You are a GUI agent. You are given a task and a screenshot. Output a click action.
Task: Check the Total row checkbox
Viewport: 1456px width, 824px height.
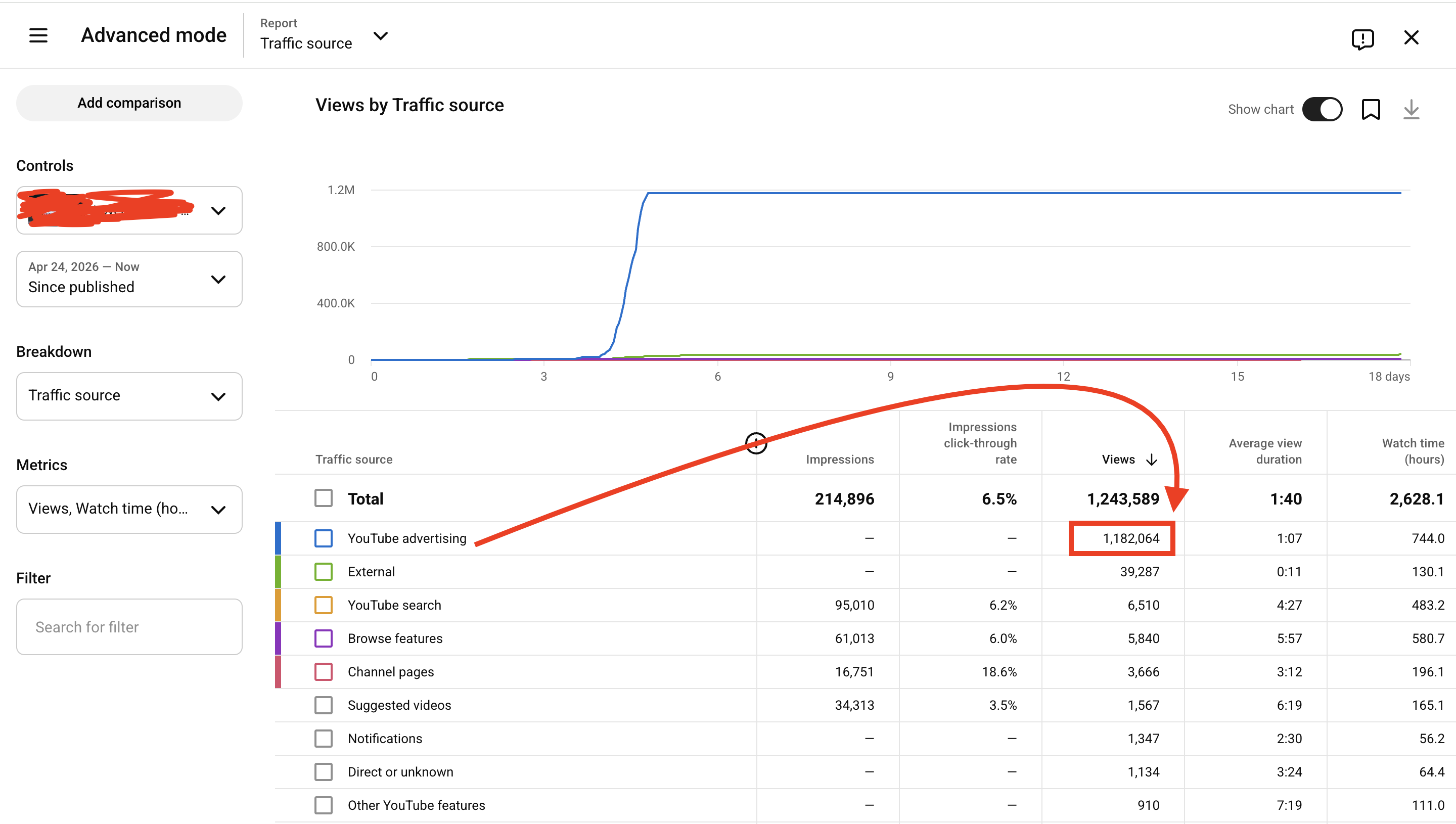pos(324,498)
